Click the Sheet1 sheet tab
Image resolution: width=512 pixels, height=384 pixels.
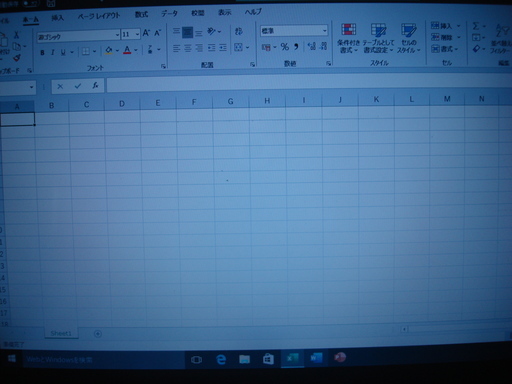[61, 333]
